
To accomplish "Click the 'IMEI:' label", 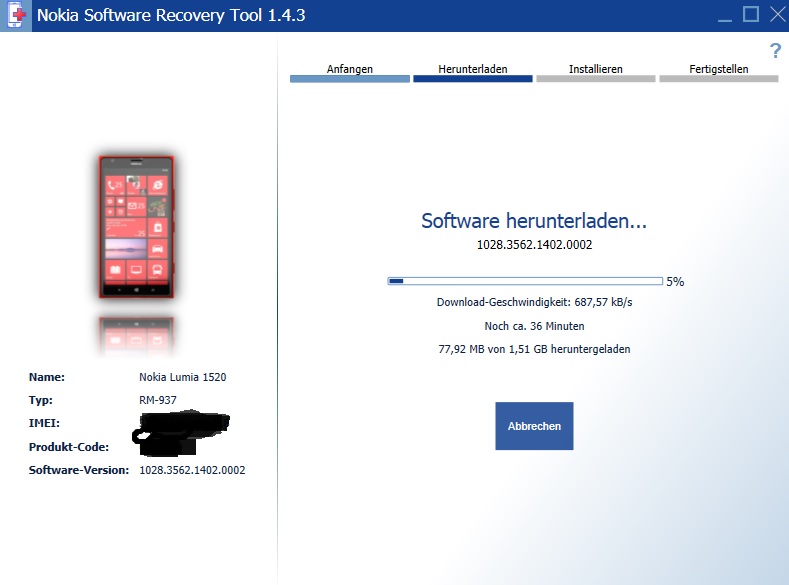I will [x=44, y=423].
